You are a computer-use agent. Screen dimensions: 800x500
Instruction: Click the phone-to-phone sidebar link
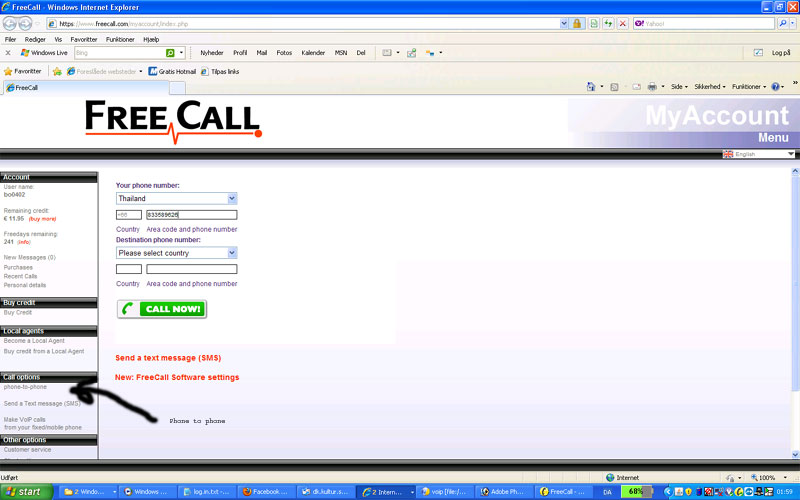[x=25, y=387]
